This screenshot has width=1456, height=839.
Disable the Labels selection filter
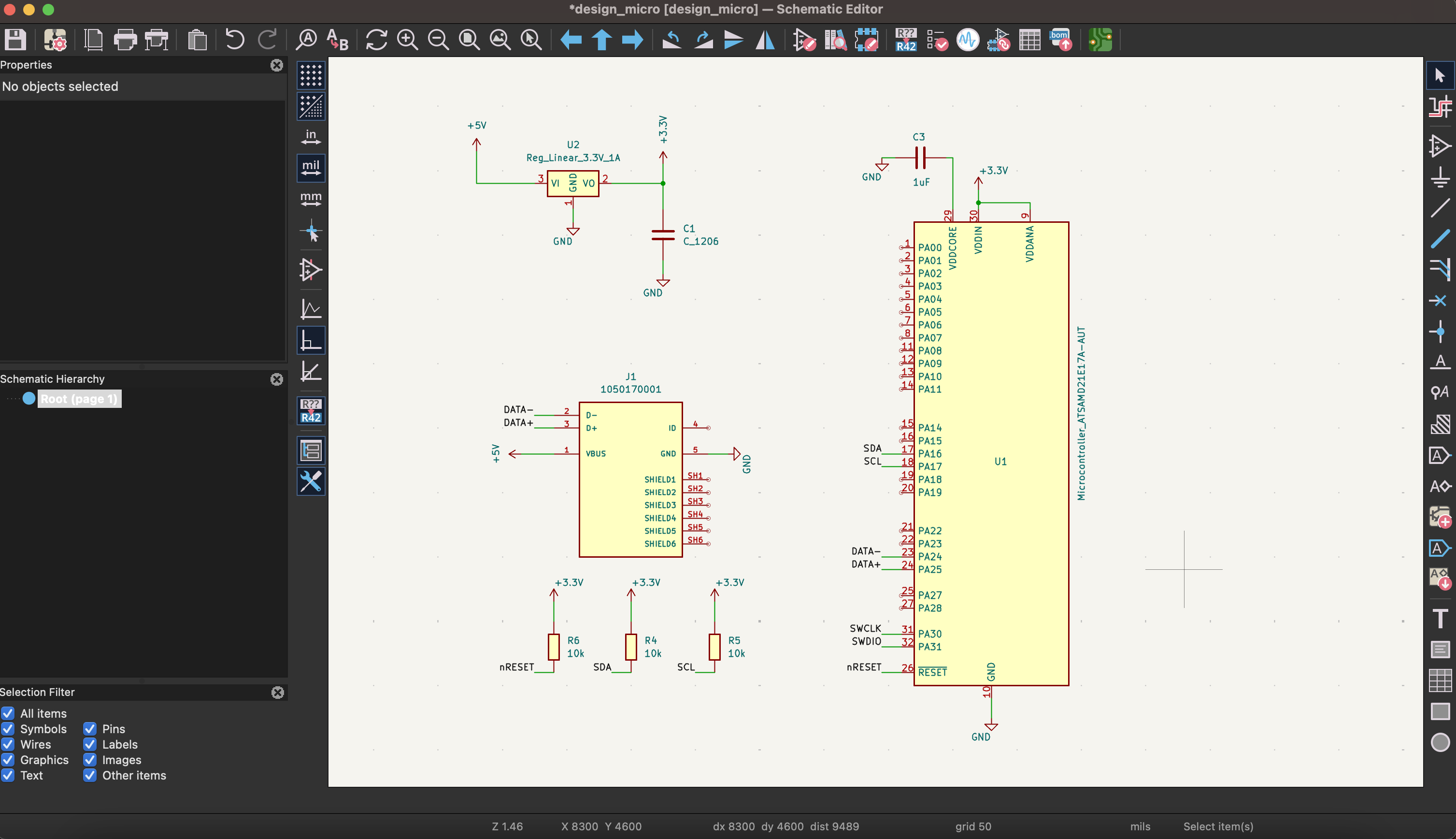(90, 744)
